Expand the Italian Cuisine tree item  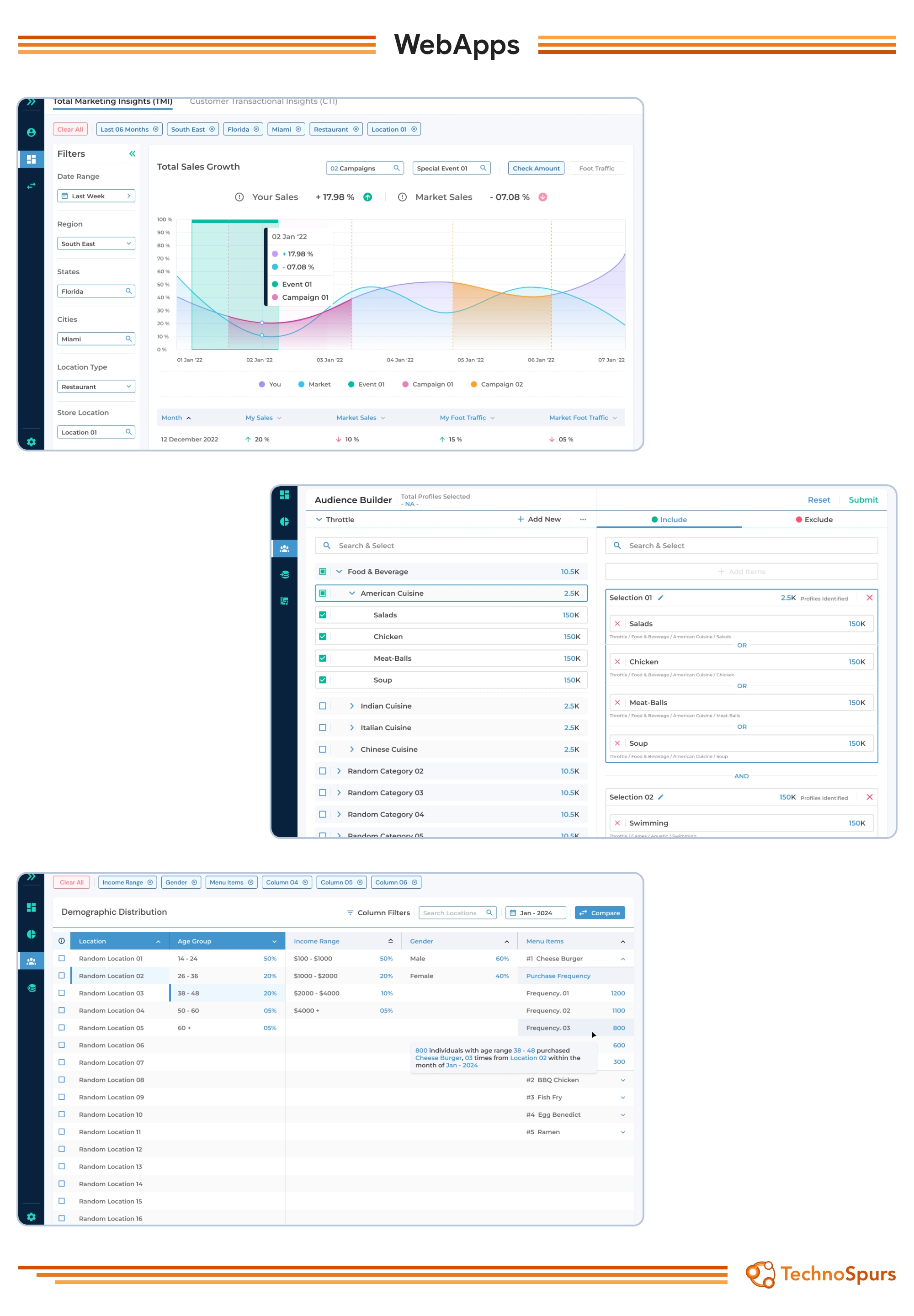click(x=351, y=727)
